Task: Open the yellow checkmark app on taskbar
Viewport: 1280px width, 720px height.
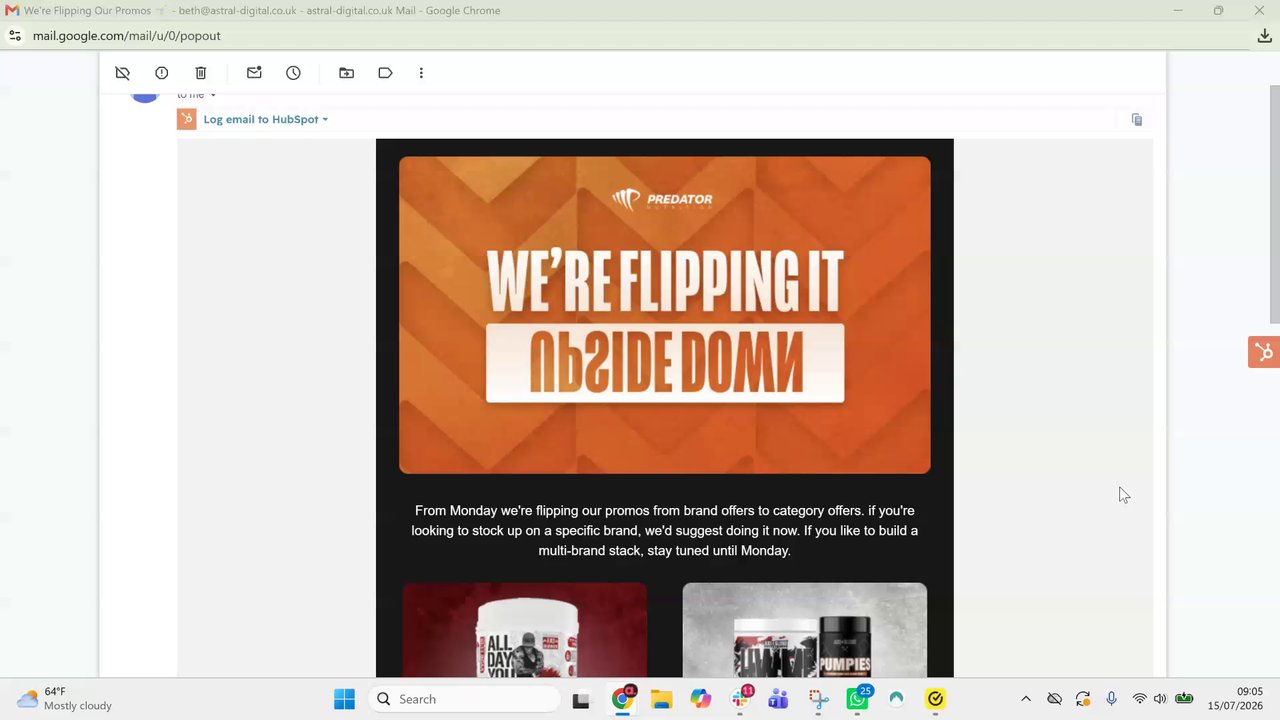Action: 935,699
